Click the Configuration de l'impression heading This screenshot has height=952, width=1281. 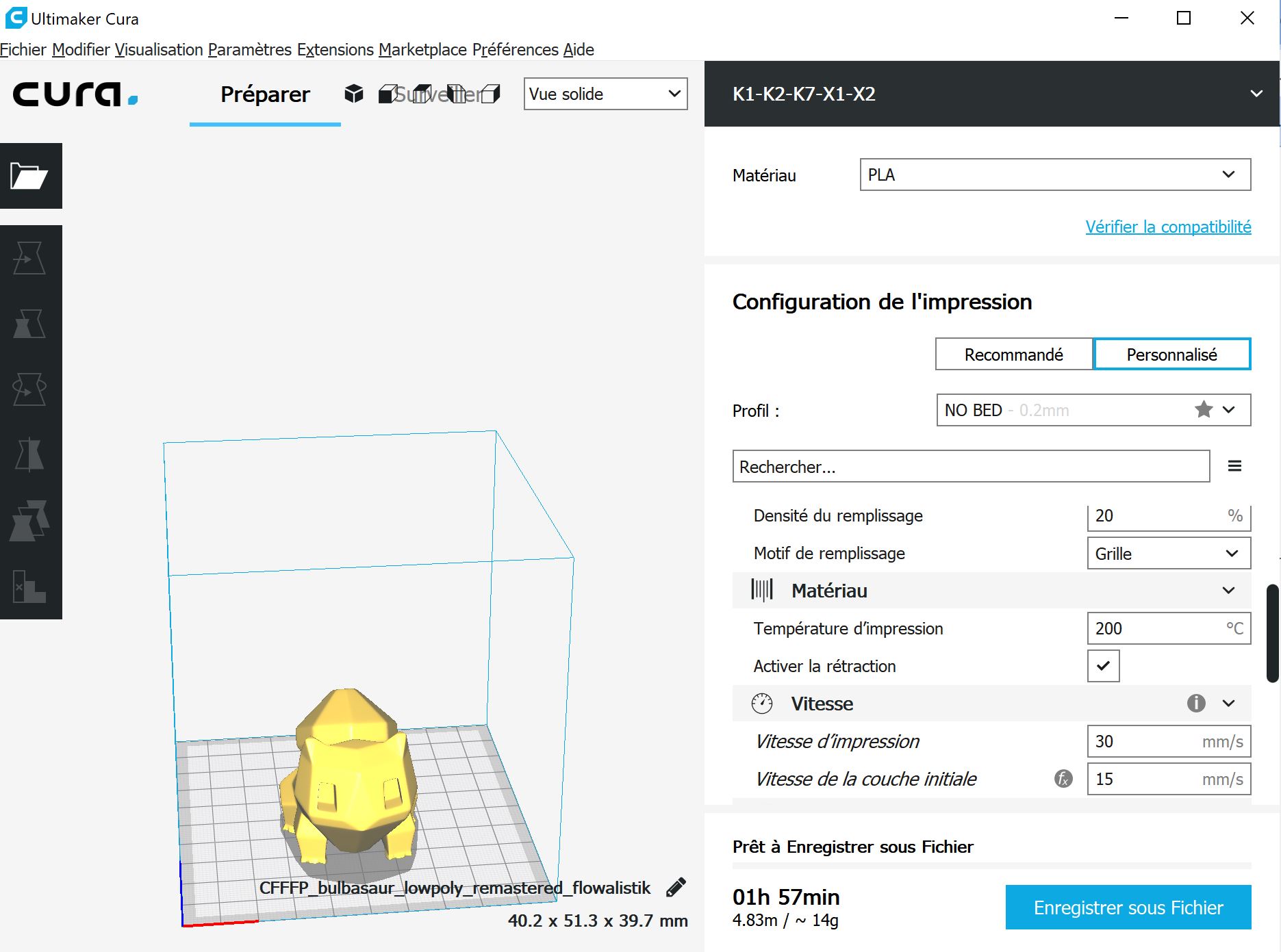882,302
